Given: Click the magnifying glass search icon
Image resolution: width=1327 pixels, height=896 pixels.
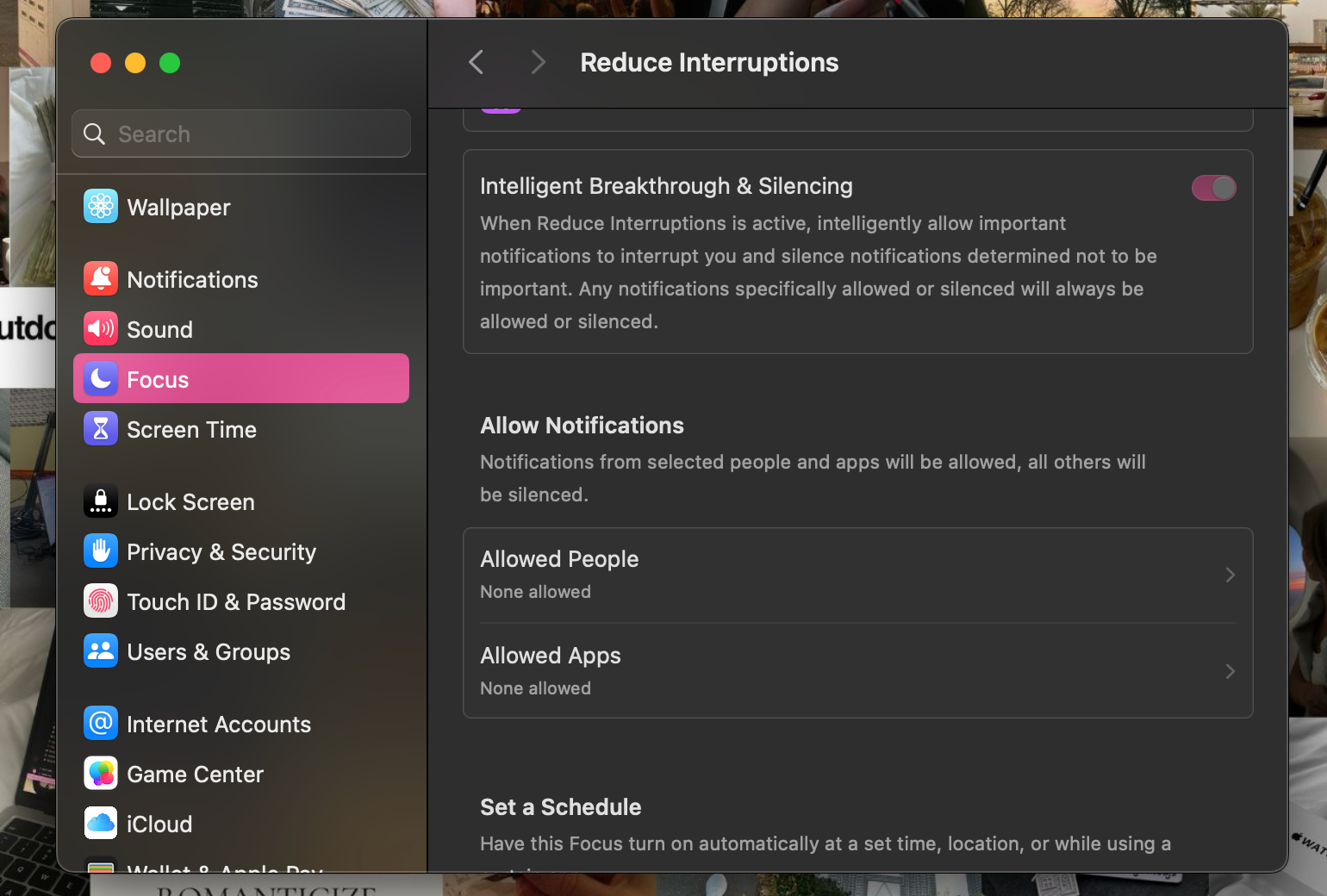Looking at the screenshot, I should pyautogui.click(x=94, y=134).
